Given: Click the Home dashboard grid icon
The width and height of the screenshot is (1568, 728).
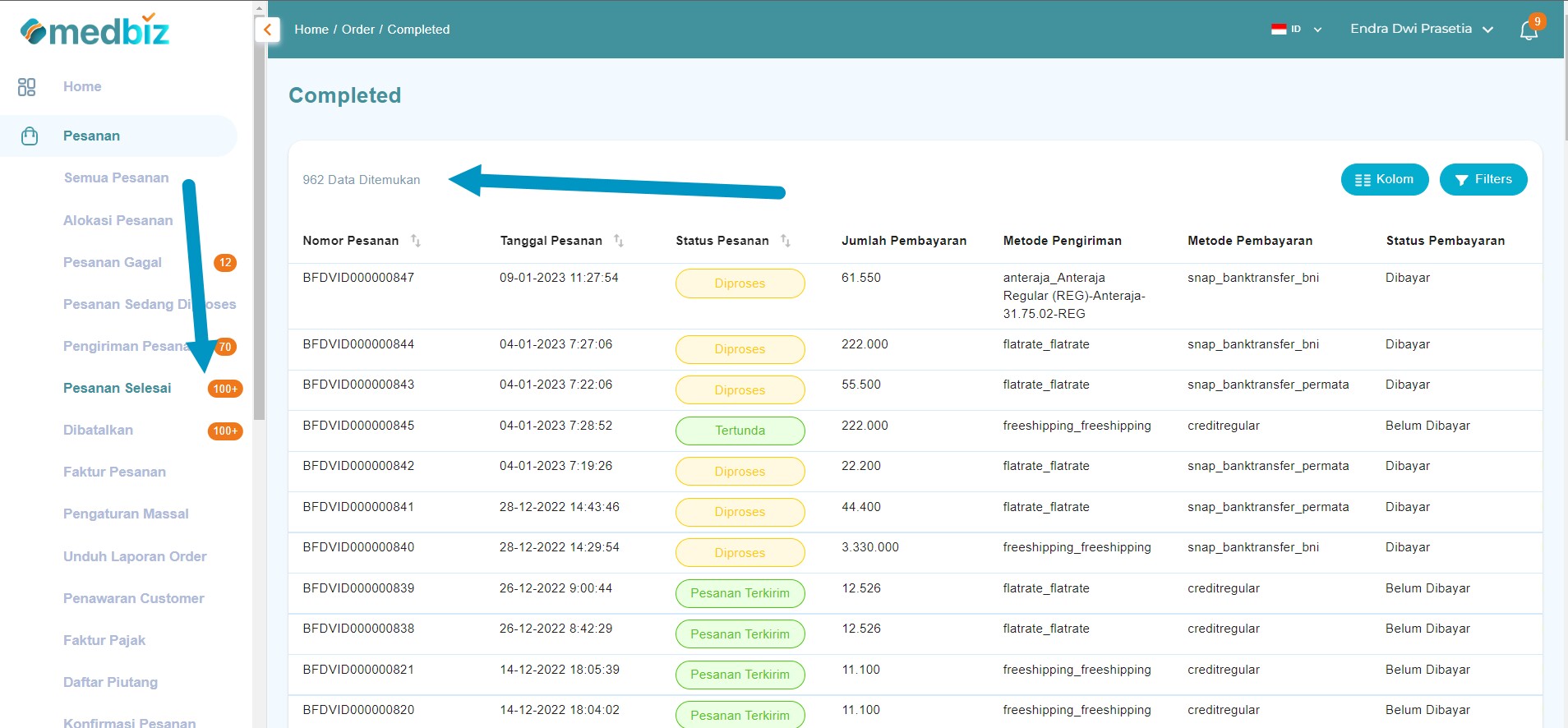Looking at the screenshot, I should pyautogui.click(x=26, y=87).
